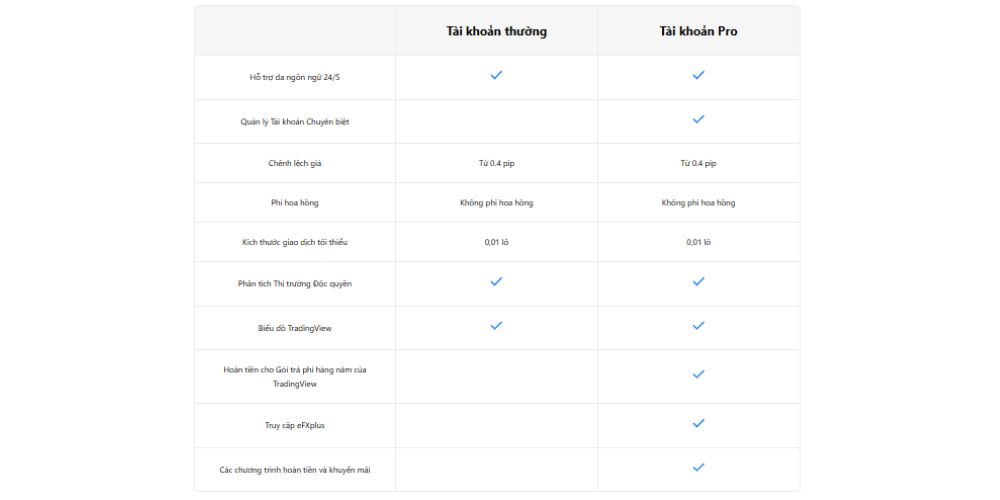Click the Quản lý Tài khoản Chuyên biệt label

[x=295, y=121]
